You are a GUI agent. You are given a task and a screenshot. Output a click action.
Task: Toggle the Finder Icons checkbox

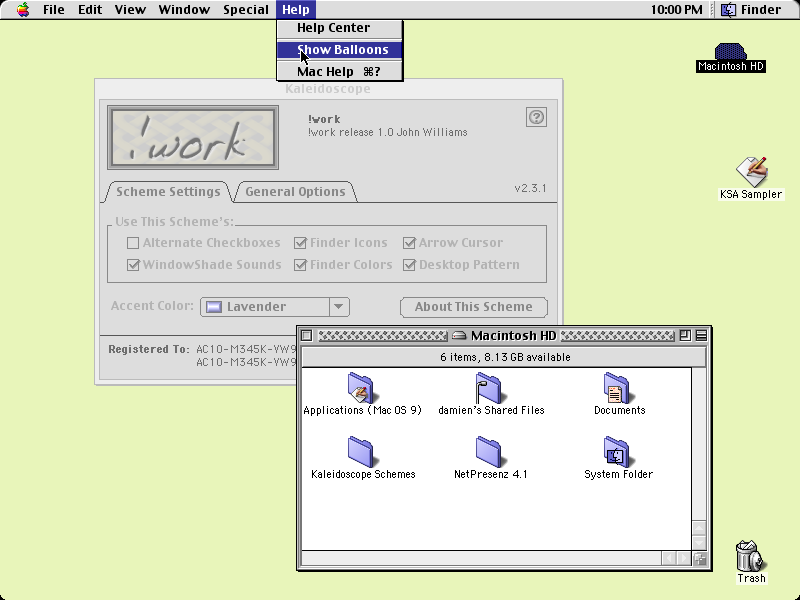tap(300, 243)
